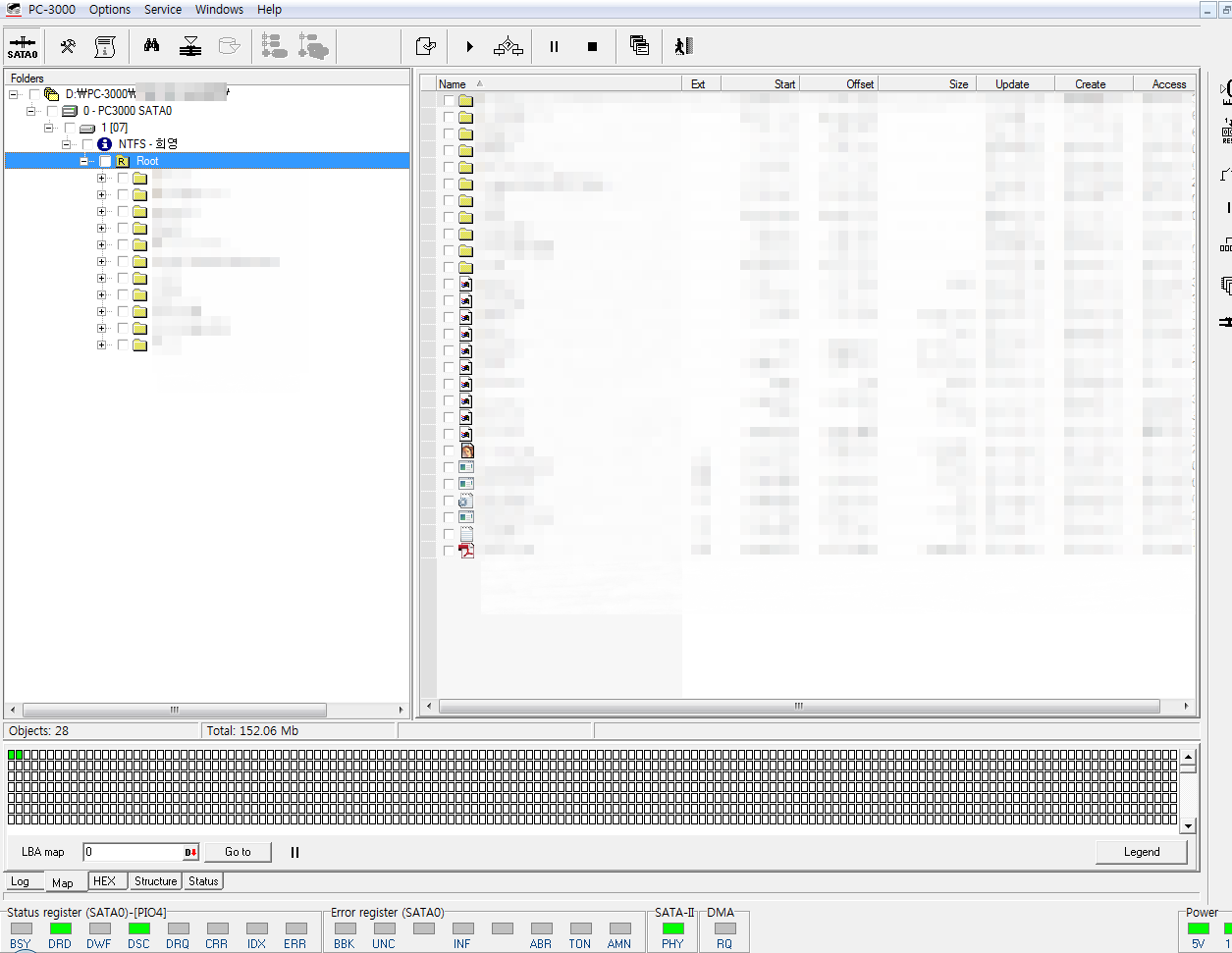Collapse the NTFS volume node

coord(67,144)
